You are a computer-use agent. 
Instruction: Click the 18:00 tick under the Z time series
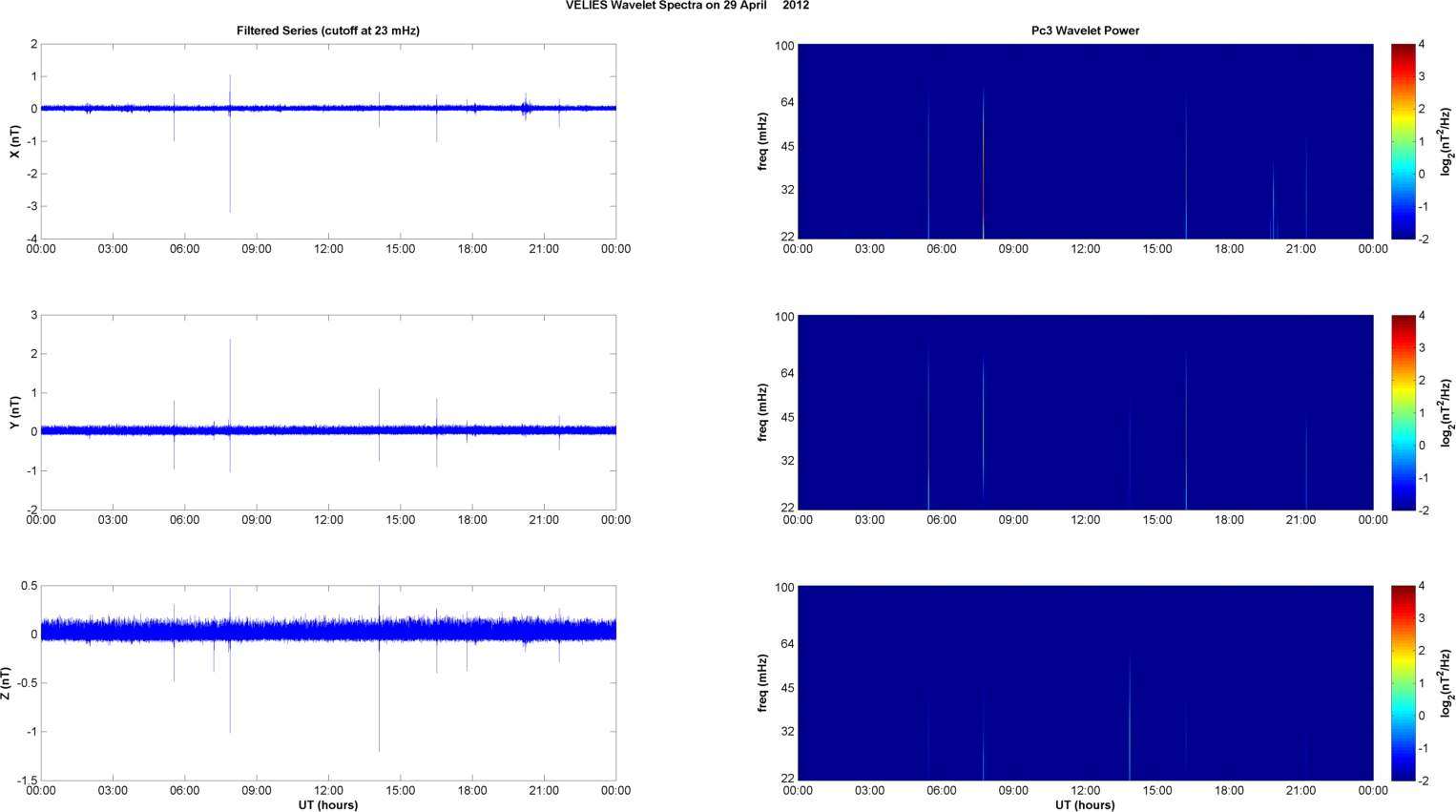coord(472,790)
